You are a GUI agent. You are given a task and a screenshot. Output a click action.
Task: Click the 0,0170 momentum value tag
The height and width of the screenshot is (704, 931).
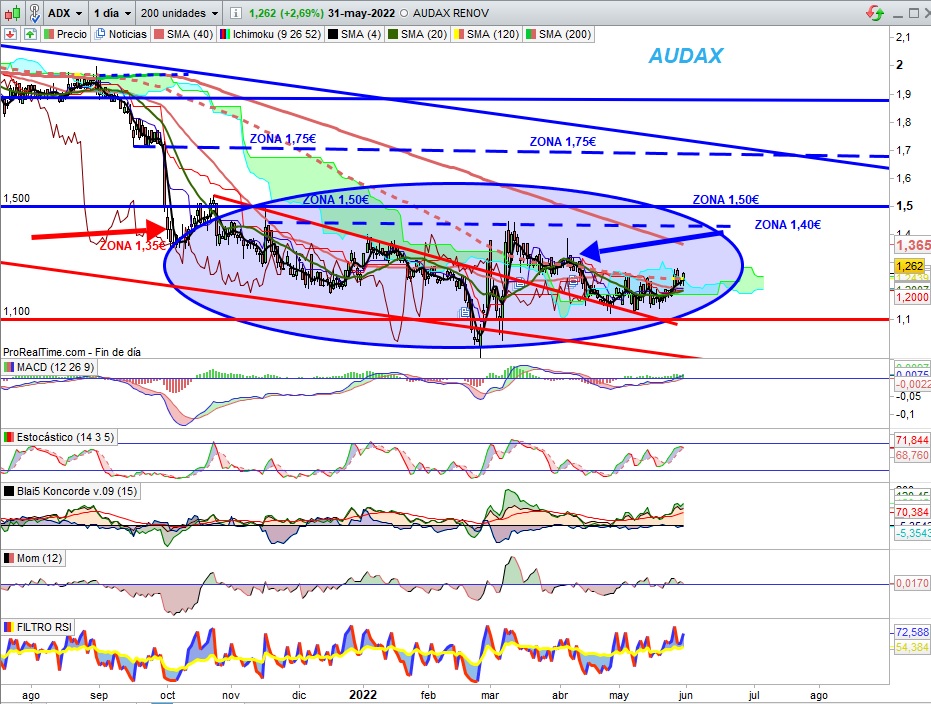click(x=912, y=584)
